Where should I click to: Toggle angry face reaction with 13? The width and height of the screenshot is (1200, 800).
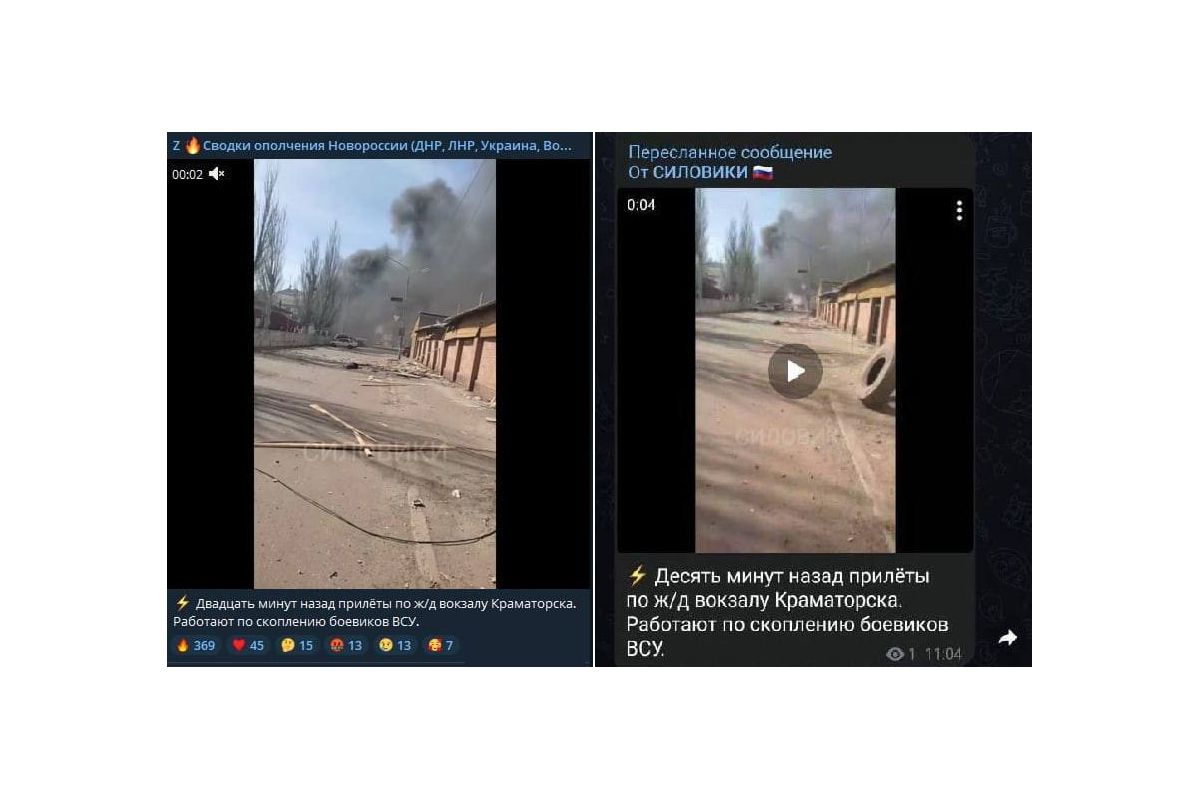347,645
